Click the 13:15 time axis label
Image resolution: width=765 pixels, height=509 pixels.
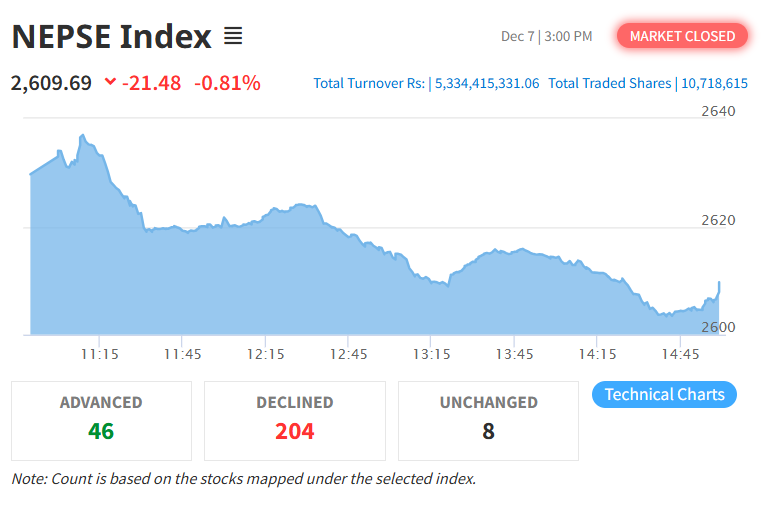[x=431, y=353]
